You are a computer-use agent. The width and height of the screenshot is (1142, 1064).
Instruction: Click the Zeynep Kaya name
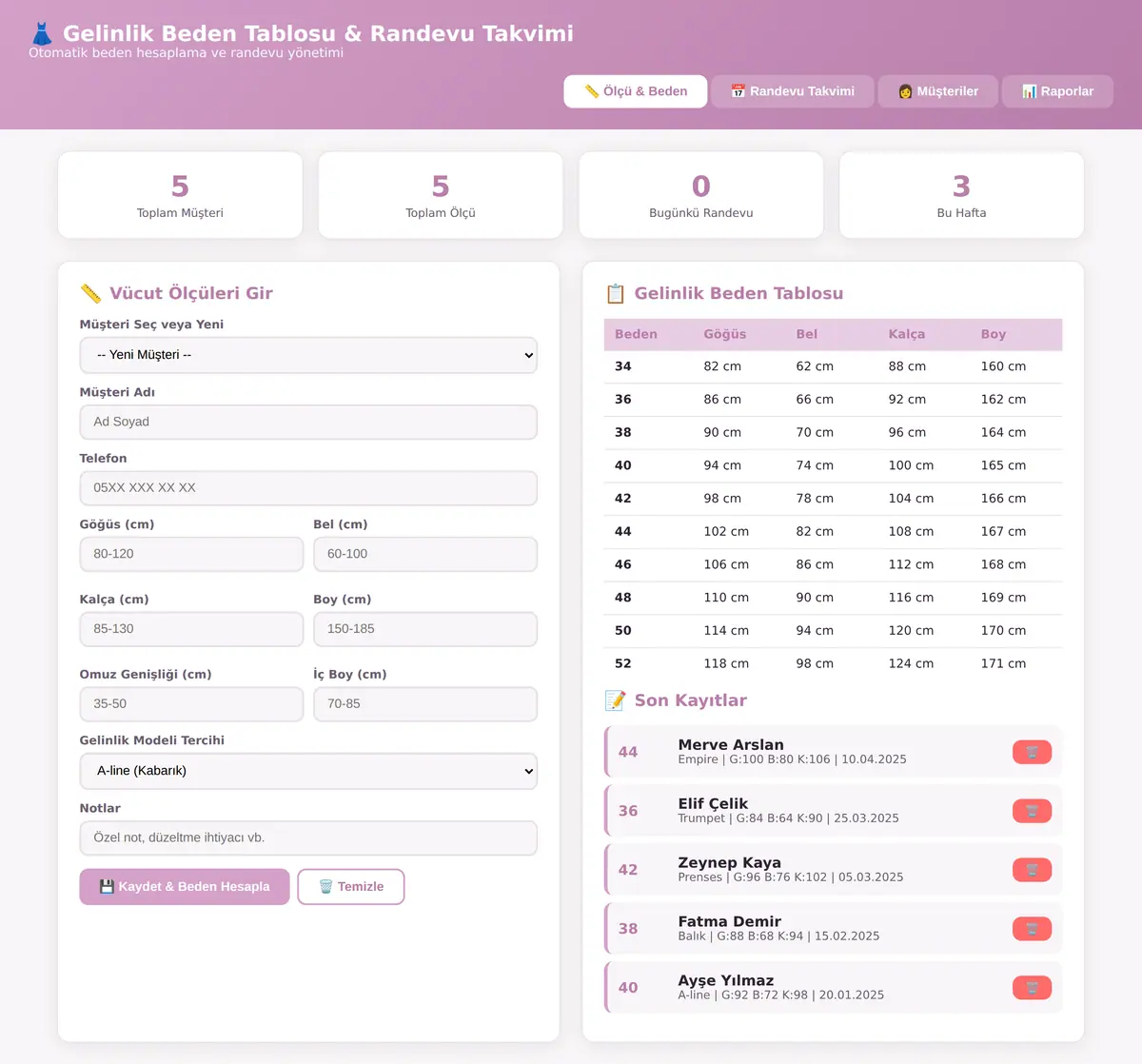[x=730, y=862]
